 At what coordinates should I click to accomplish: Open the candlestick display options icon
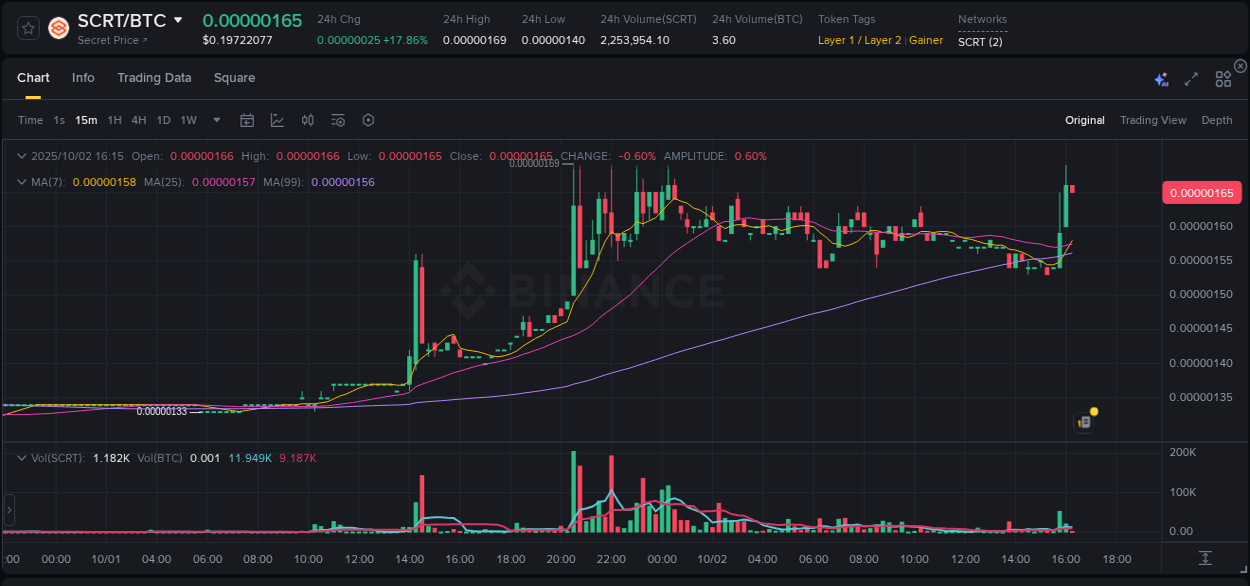[x=308, y=120]
